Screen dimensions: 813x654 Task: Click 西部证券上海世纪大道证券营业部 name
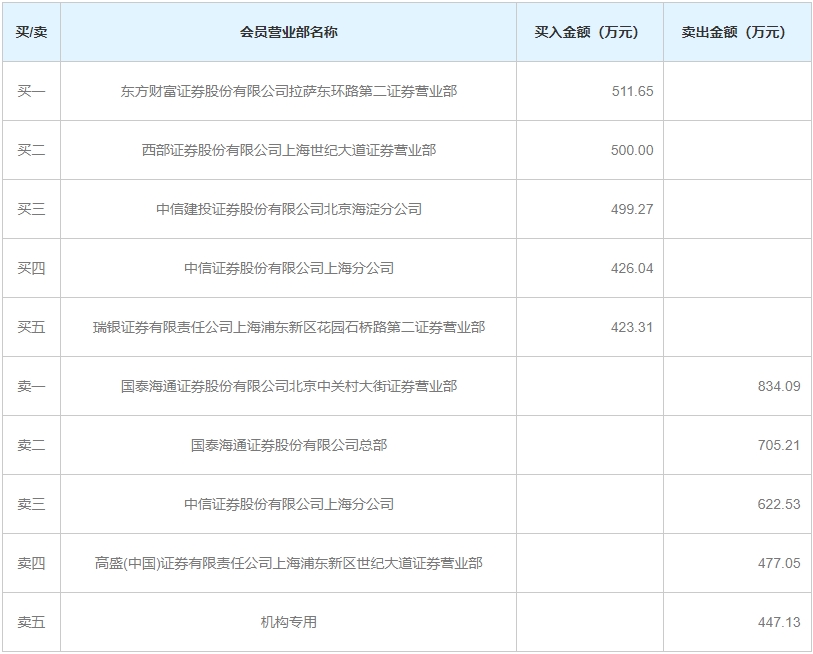[x=289, y=150]
